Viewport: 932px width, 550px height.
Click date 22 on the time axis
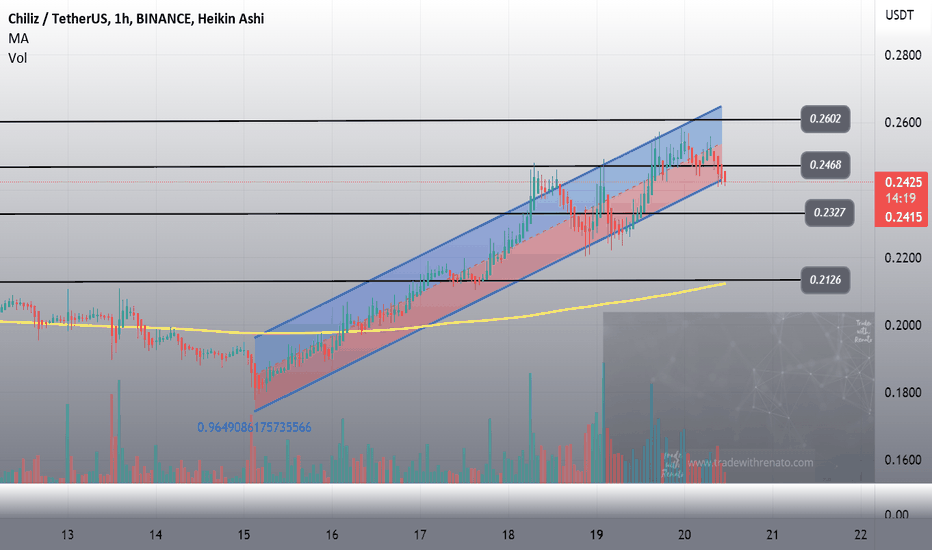click(861, 535)
